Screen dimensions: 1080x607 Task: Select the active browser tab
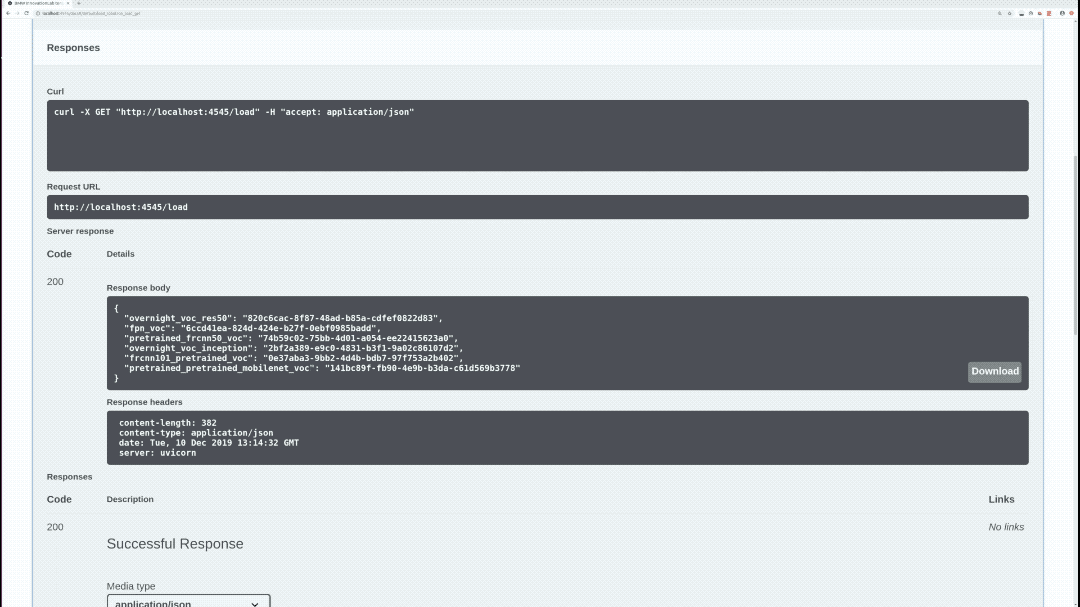click(38, 3)
